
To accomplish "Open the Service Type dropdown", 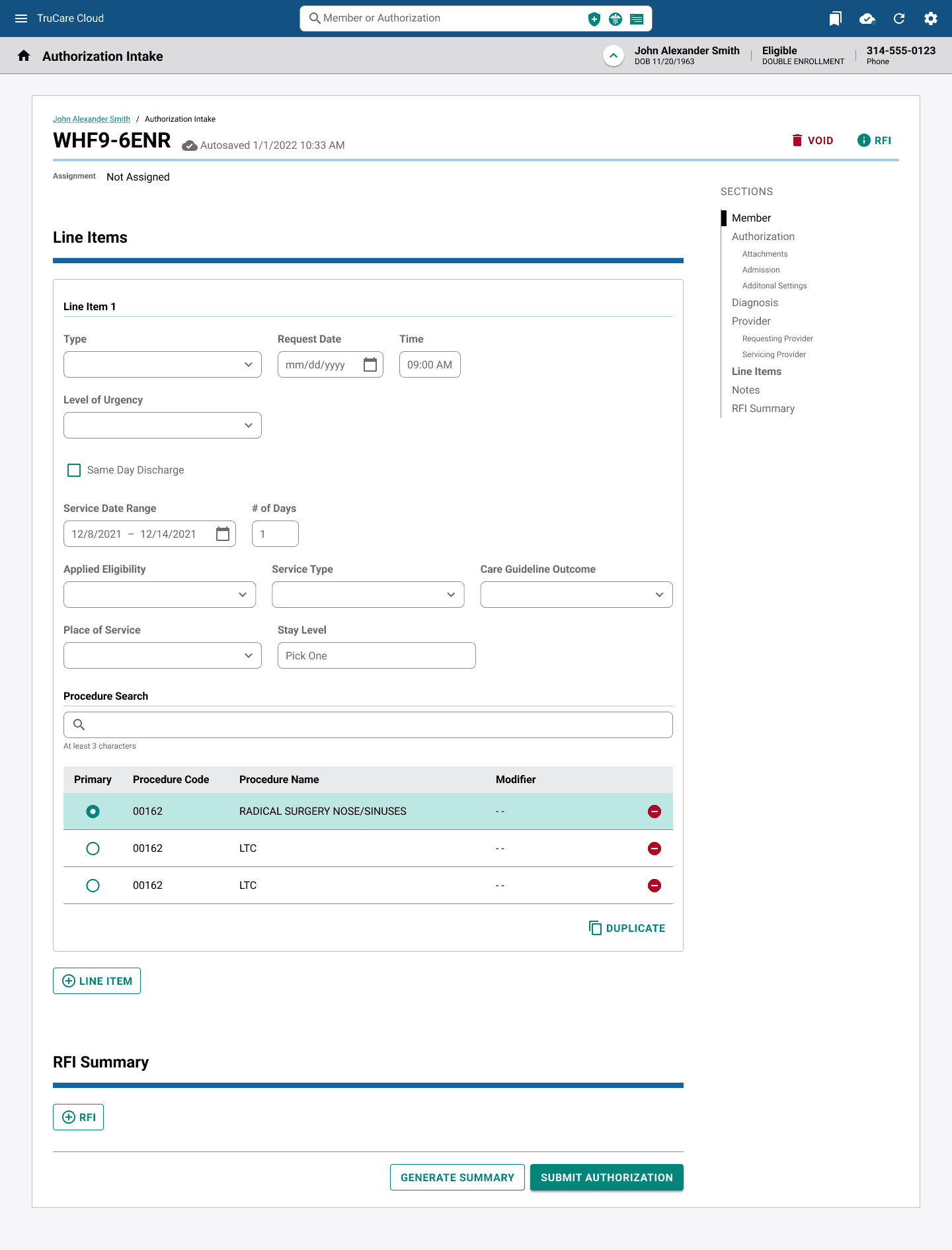I will [x=368, y=595].
